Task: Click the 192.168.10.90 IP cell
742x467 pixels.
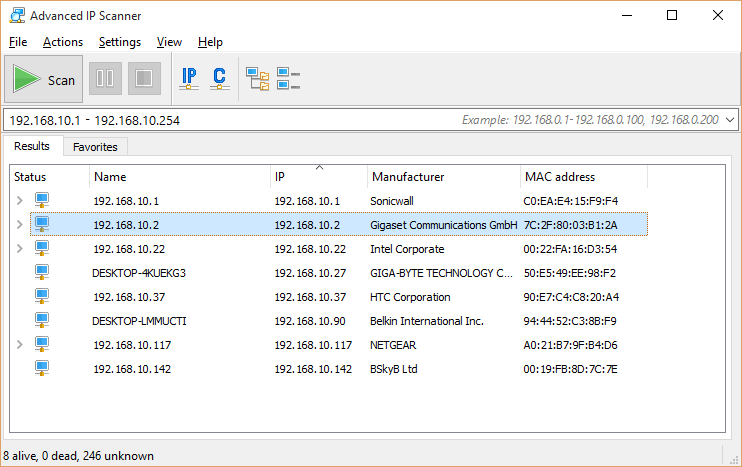Action: (x=310, y=321)
